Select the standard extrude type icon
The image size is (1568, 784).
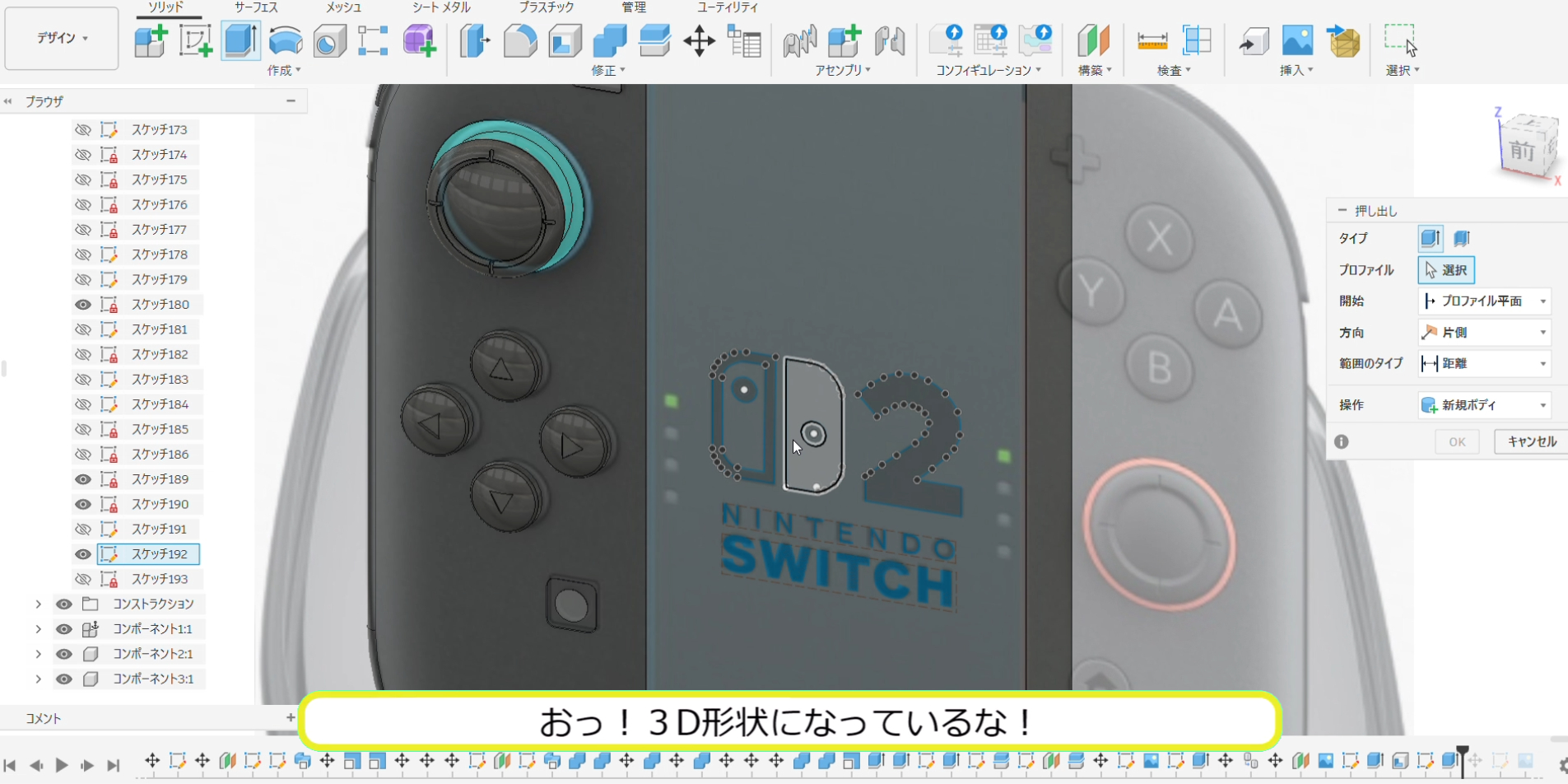[x=1431, y=239]
